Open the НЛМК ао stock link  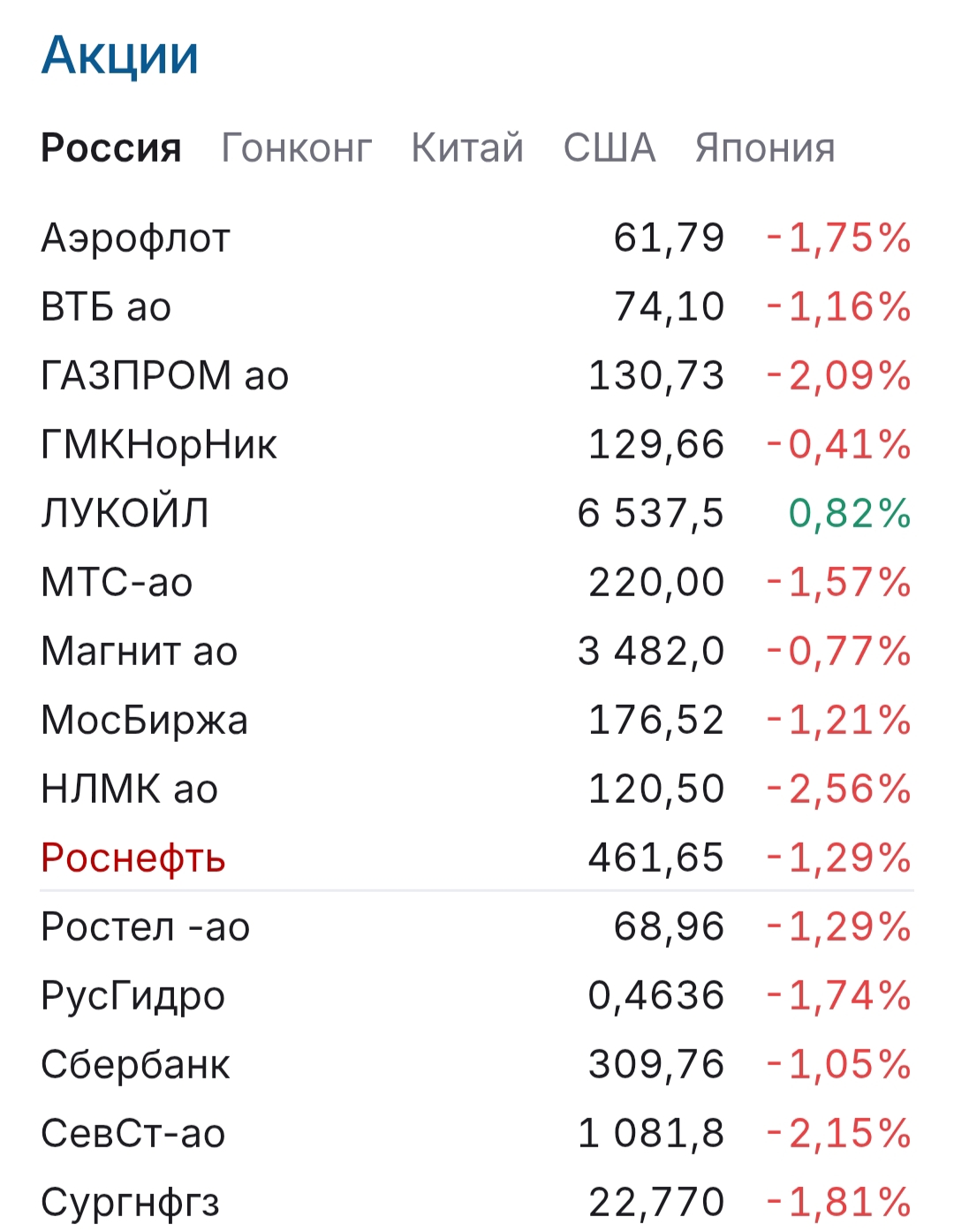[130, 790]
